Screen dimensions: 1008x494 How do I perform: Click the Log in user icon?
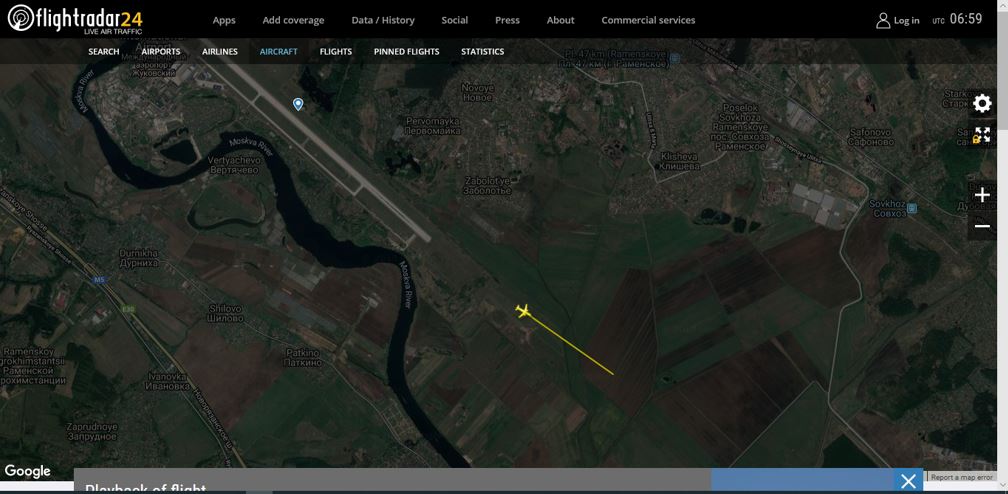pos(883,20)
